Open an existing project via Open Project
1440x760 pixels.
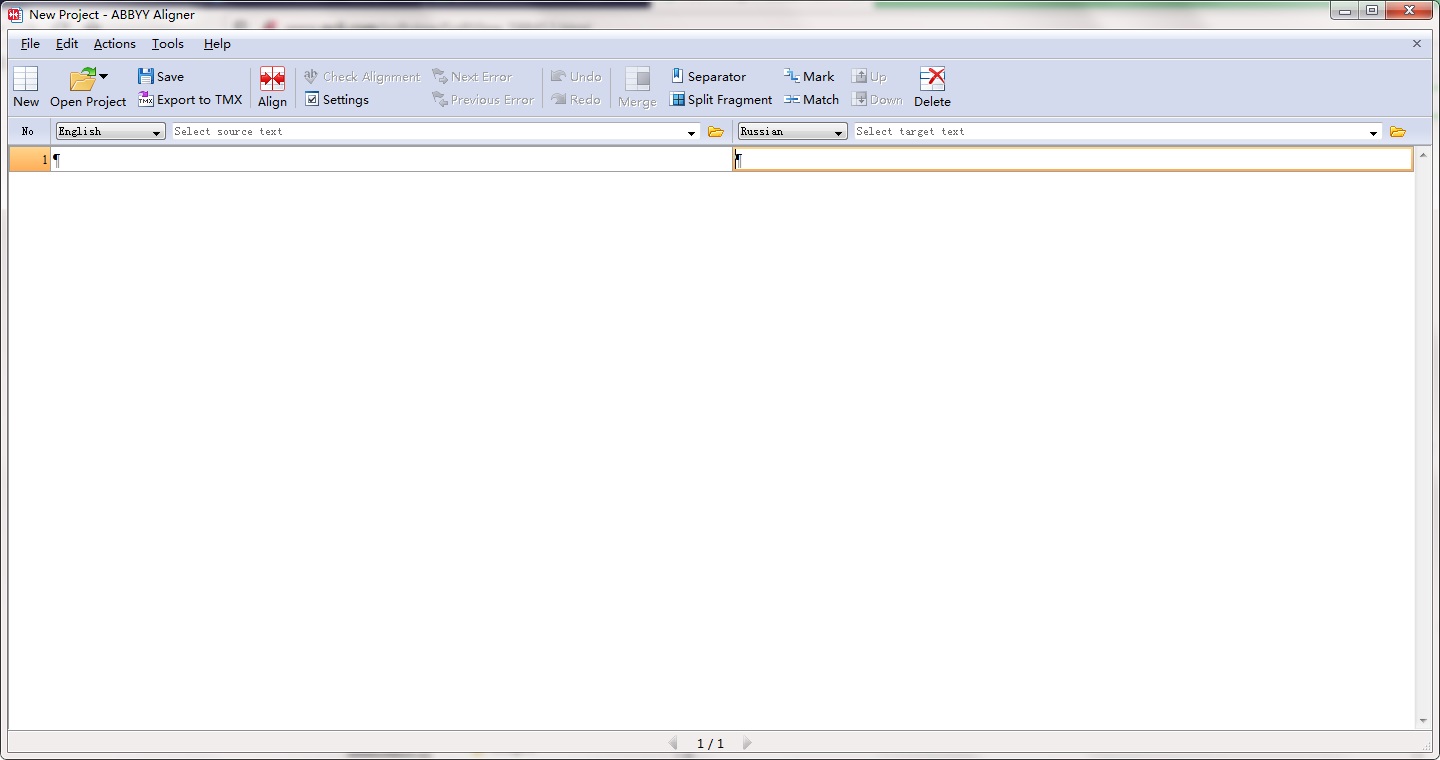click(87, 87)
